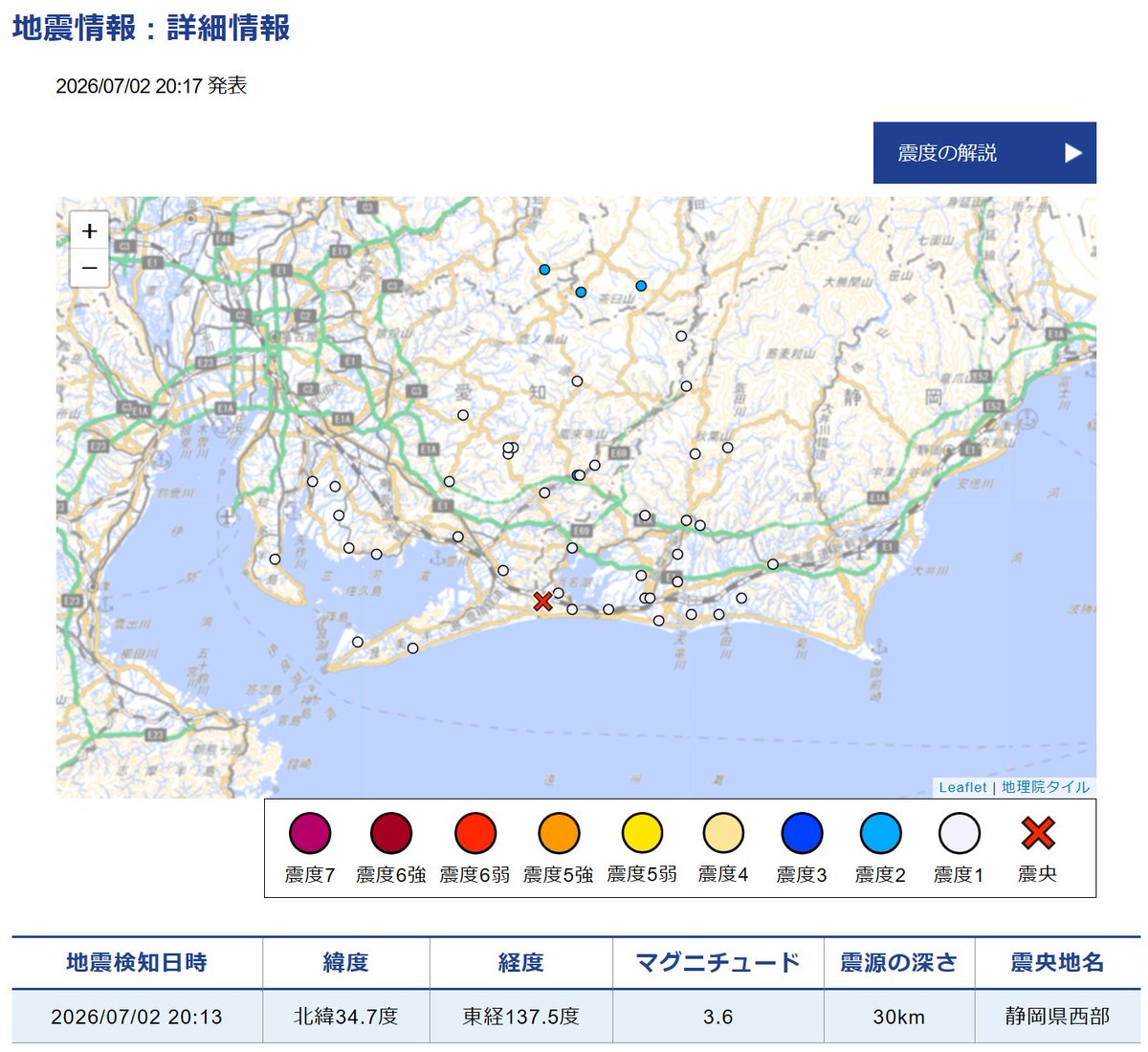Click the 震度2 light blue legend circle
This screenshot has height=1052, width=1148.
pyautogui.click(x=880, y=833)
